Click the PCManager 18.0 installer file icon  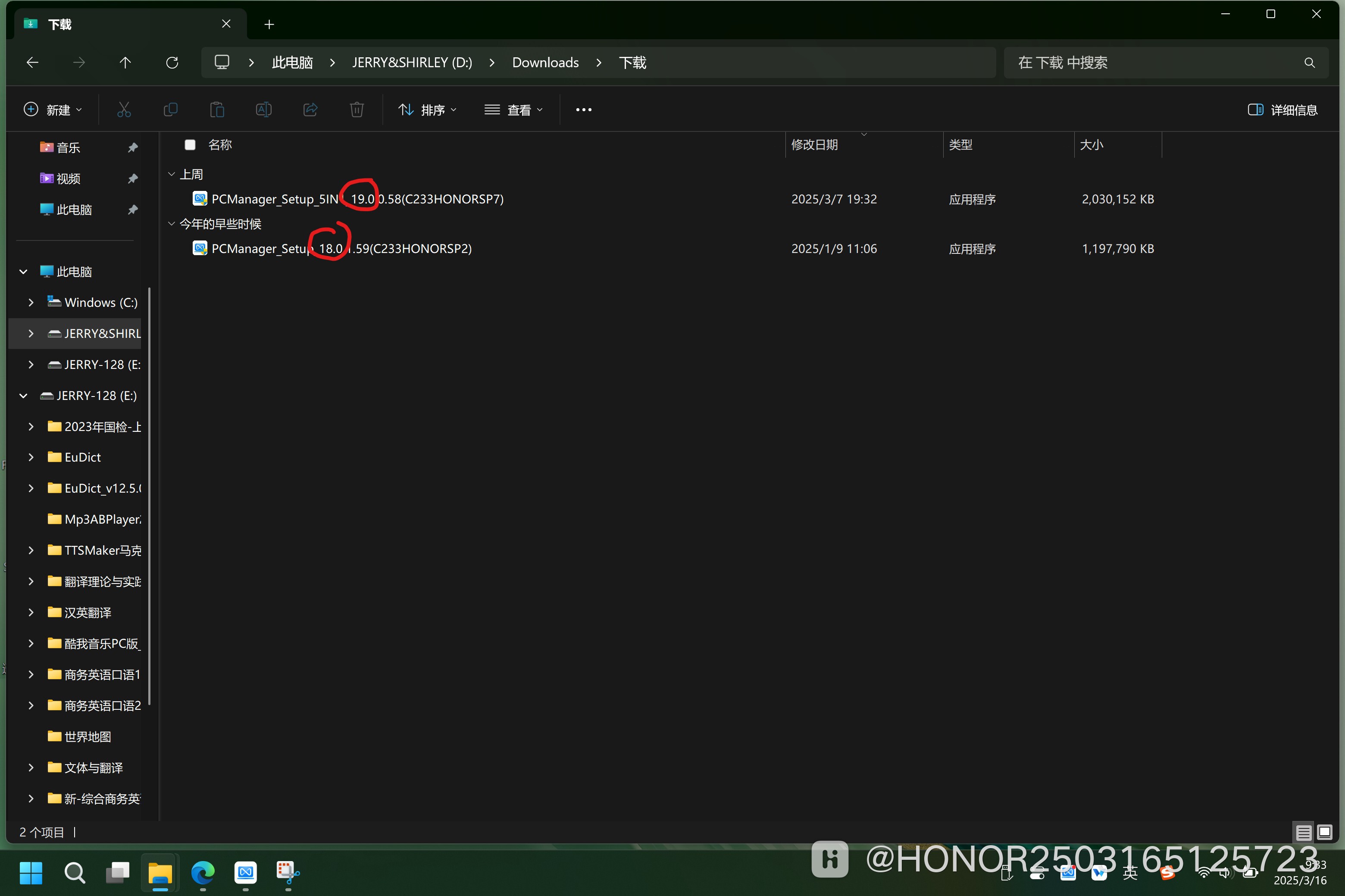200,248
